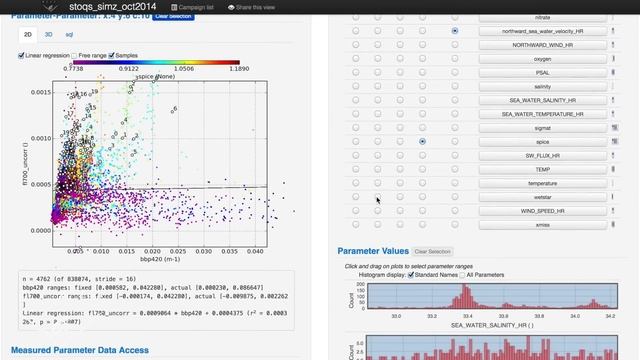This screenshot has width=640, height=360.
Task: Click the eye icon beside Share this view
Action: pyautogui.click(x=231, y=7)
